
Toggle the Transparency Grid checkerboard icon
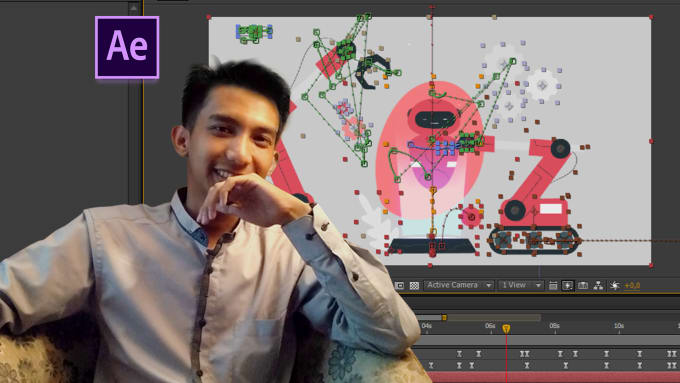click(414, 285)
